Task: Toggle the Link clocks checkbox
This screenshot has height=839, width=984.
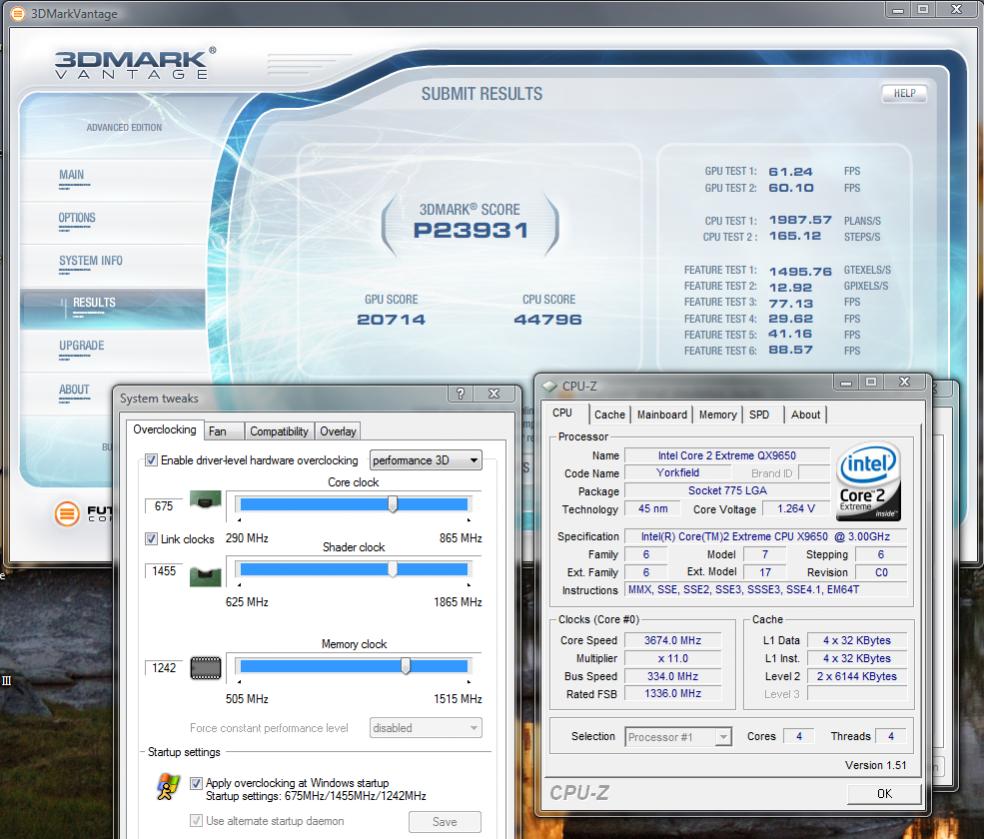Action: (151, 538)
